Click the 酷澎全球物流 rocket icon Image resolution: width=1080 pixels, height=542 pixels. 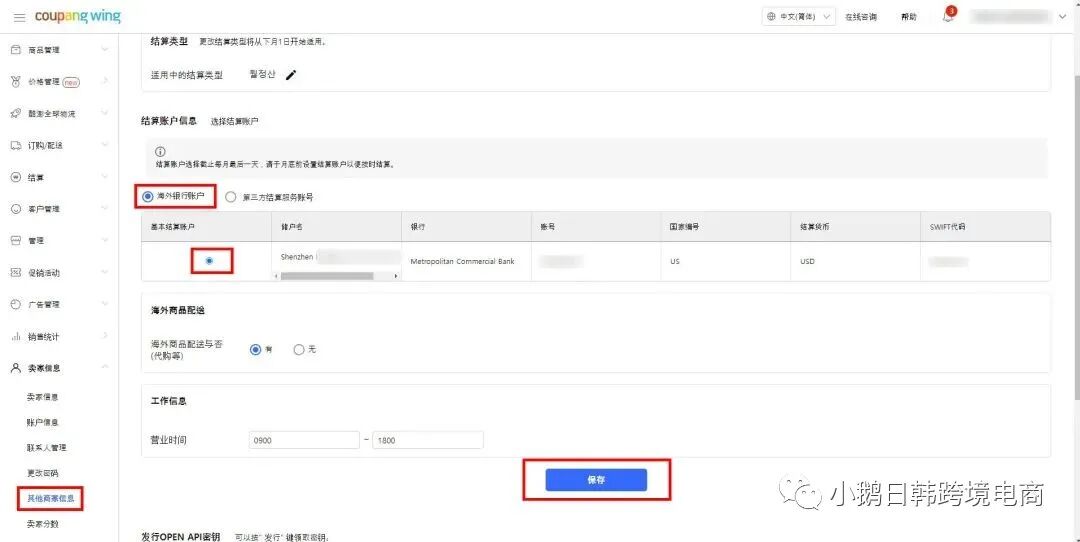16,114
